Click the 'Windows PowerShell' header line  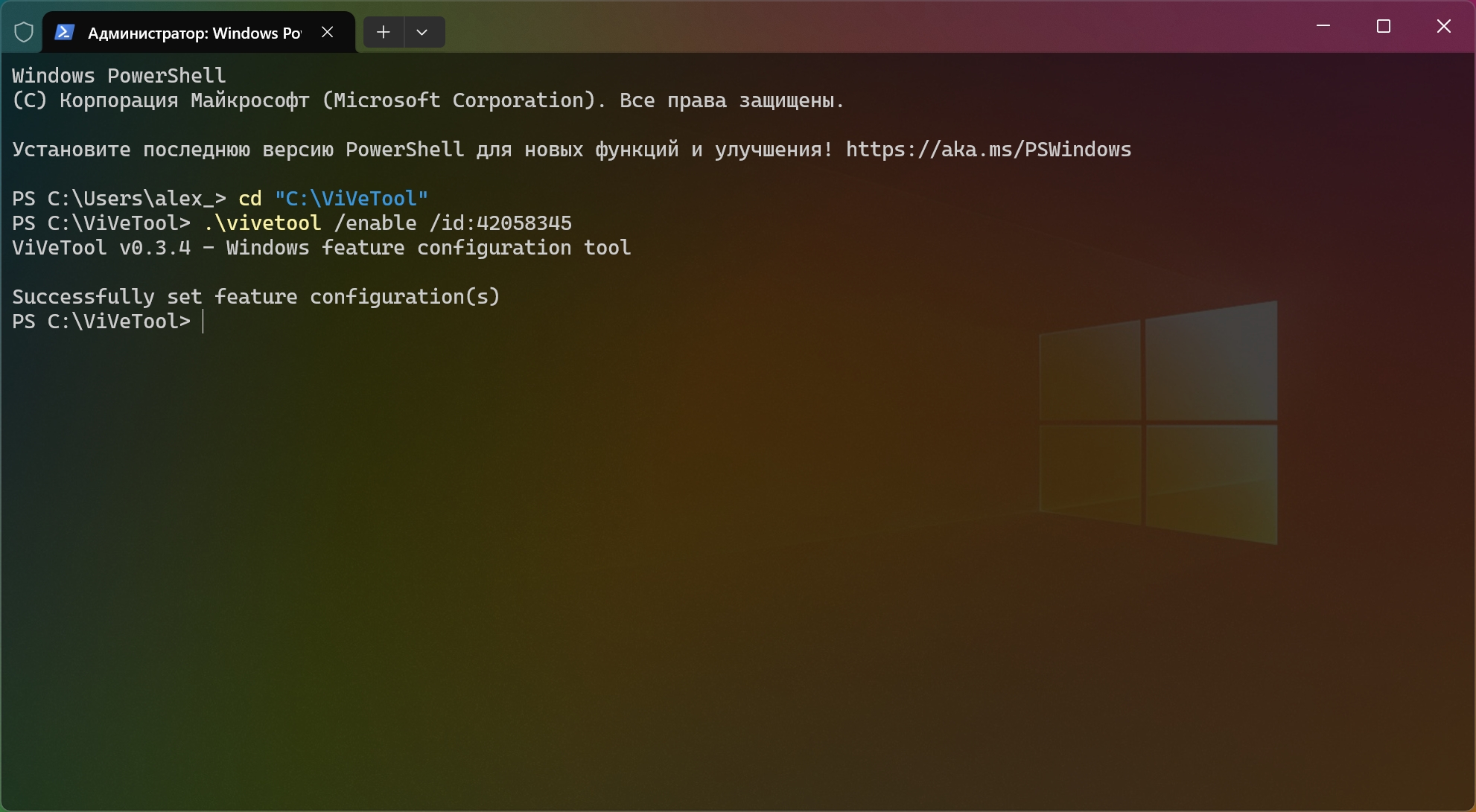point(119,76)
